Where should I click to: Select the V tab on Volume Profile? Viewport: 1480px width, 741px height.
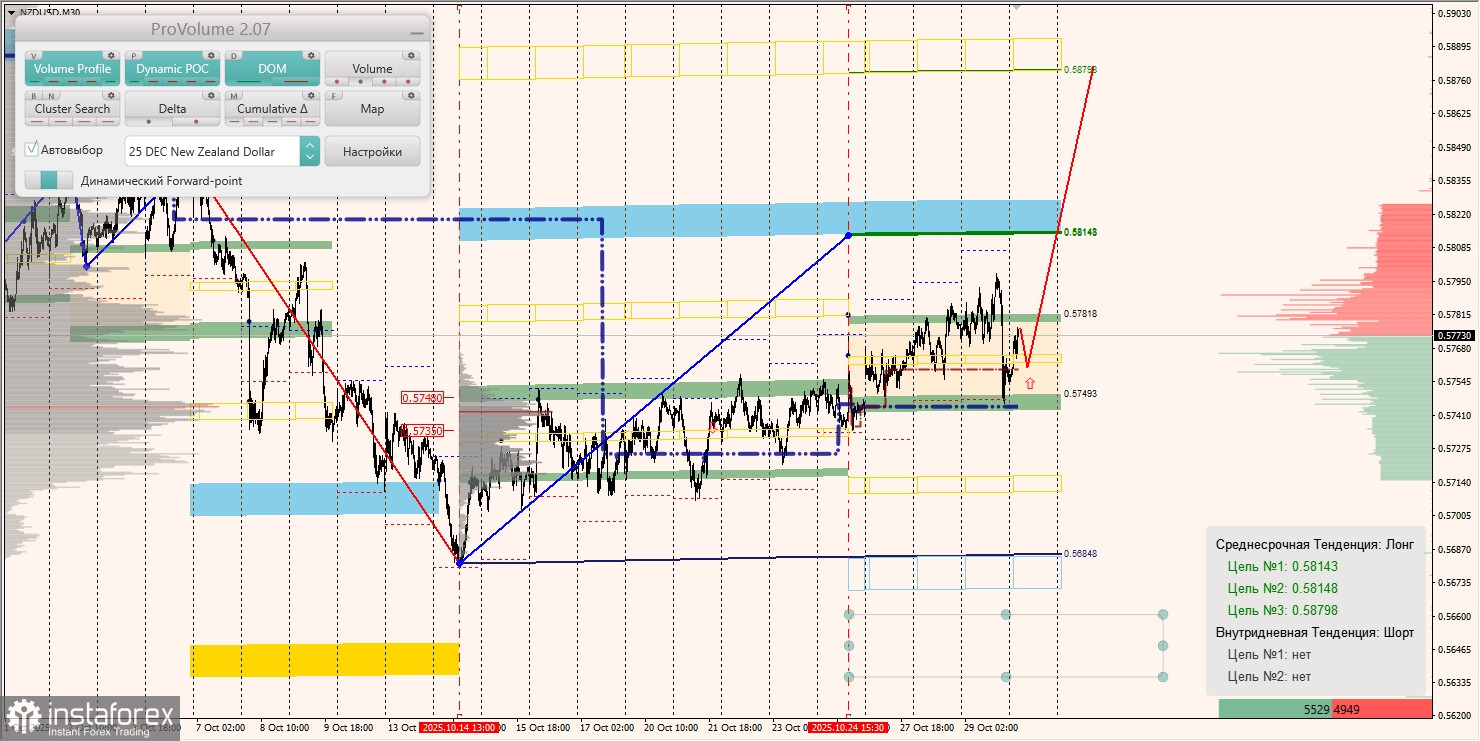click(x=34, y=56)
